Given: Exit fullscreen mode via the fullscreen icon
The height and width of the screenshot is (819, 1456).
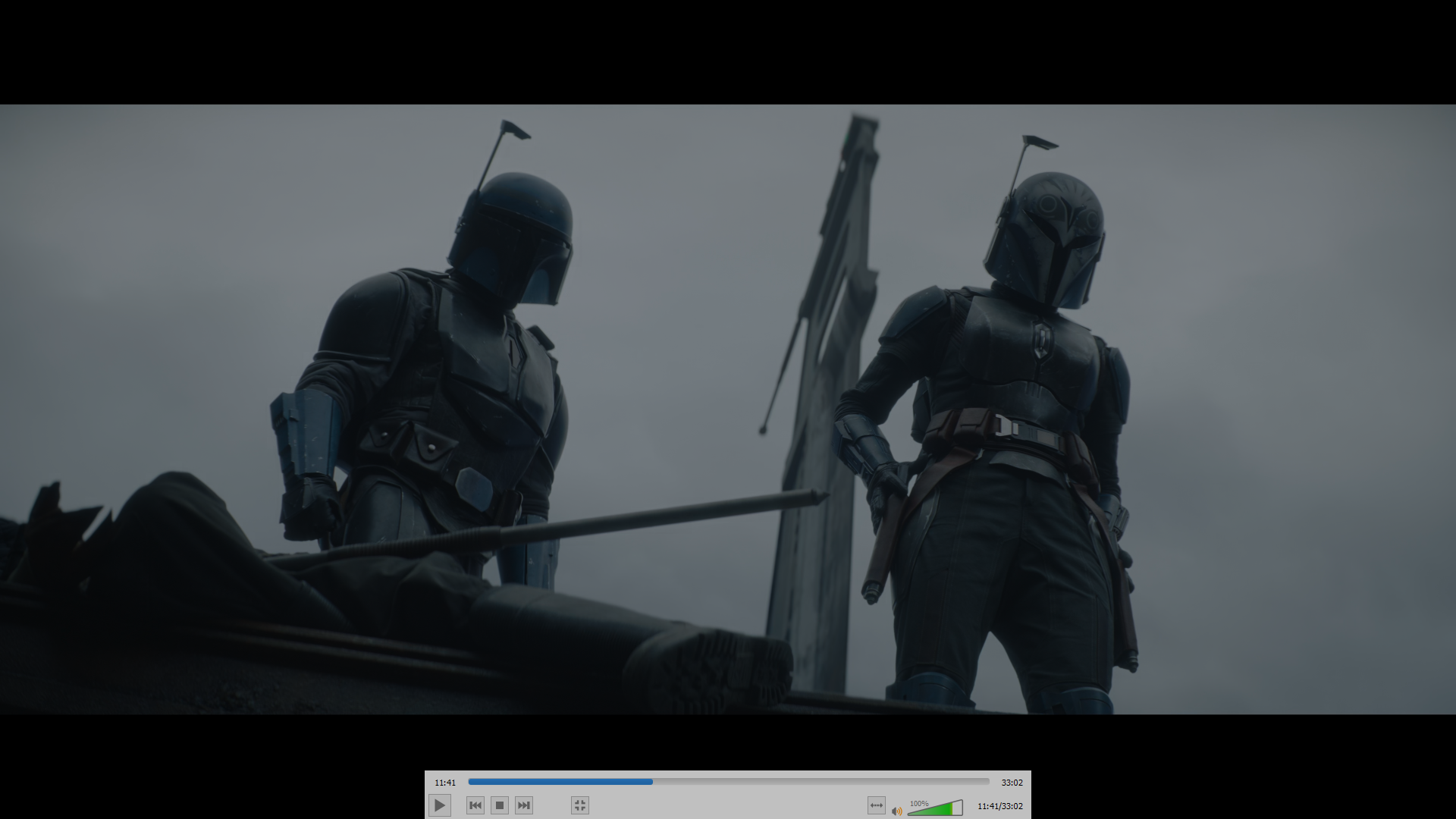Looking at the screenshot, I should pos(580,805).
